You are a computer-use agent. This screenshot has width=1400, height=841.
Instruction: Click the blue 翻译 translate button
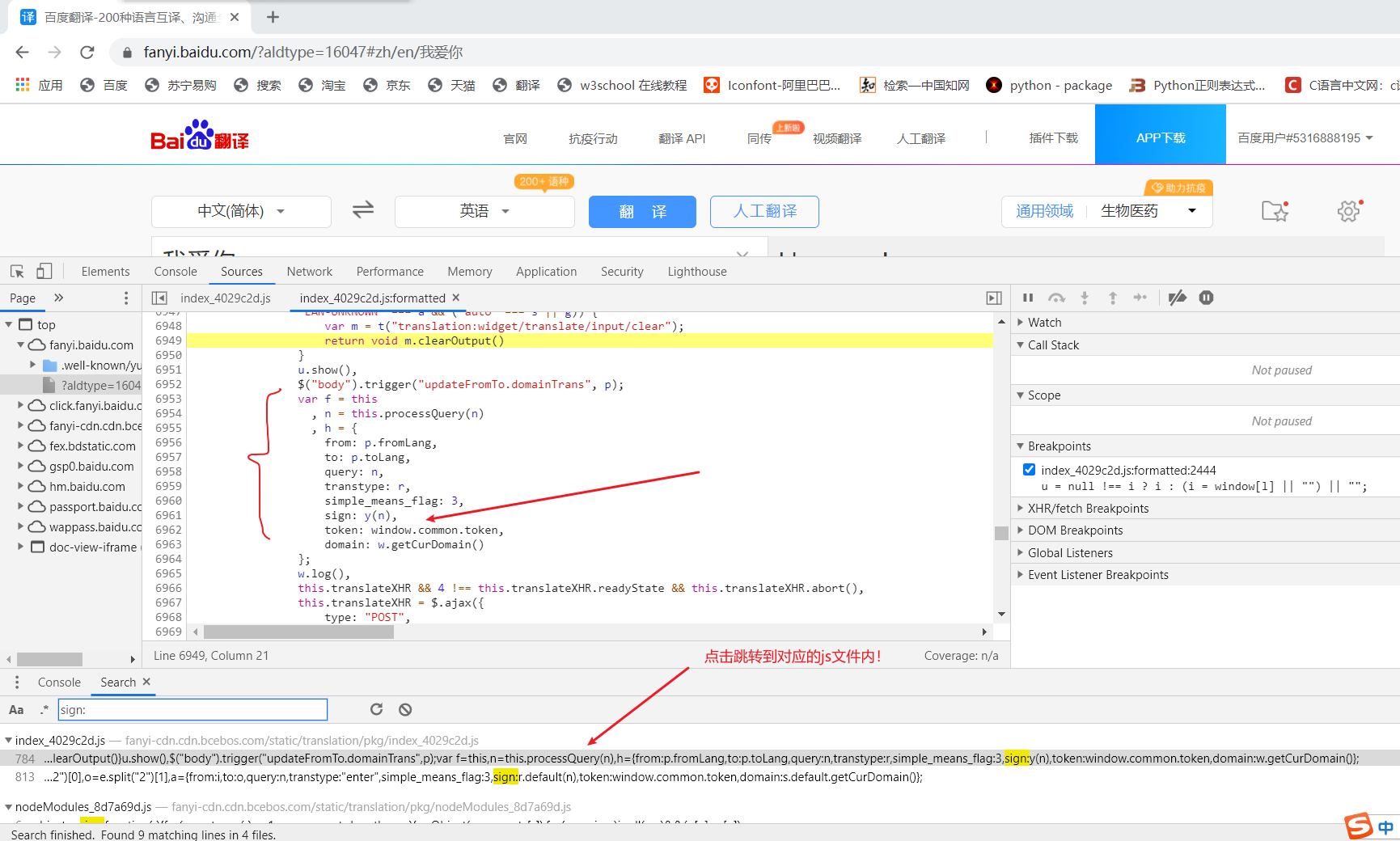tap(642, 212)
